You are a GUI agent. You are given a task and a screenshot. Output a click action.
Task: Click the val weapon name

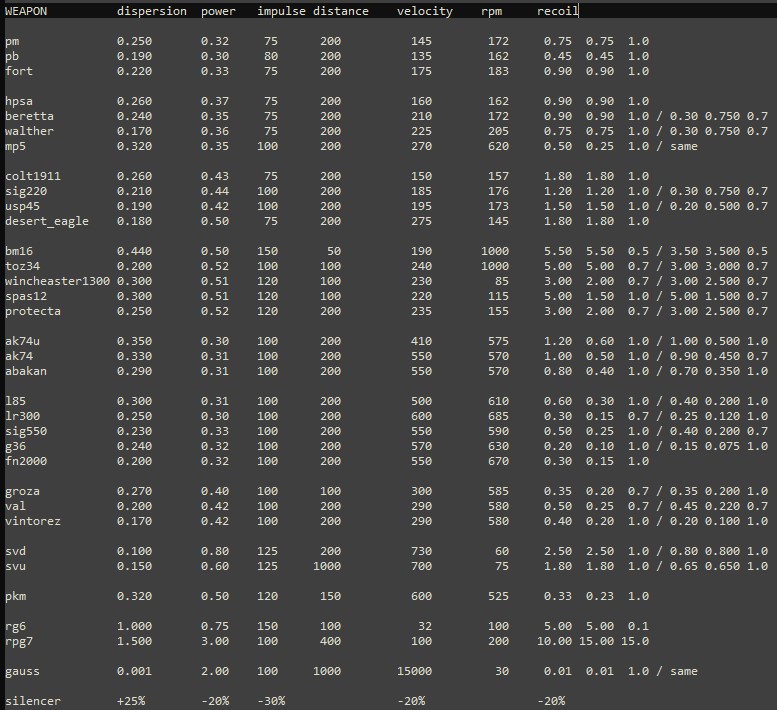pyautogui.click(x=15, y=506)
